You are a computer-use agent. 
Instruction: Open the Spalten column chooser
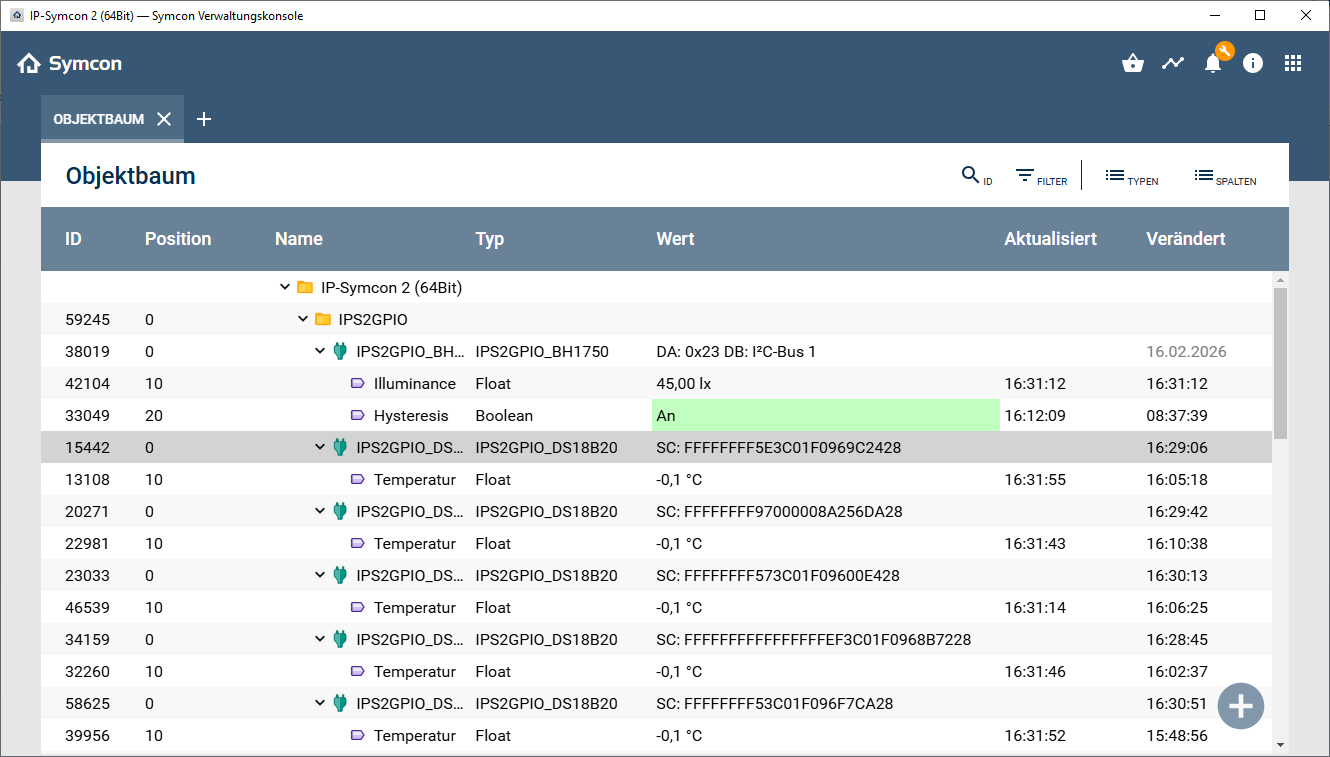pos(1225,176)
